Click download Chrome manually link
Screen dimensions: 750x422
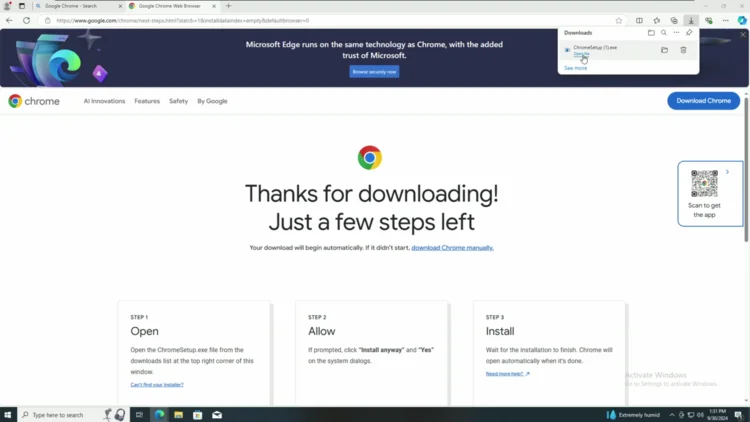452,247
